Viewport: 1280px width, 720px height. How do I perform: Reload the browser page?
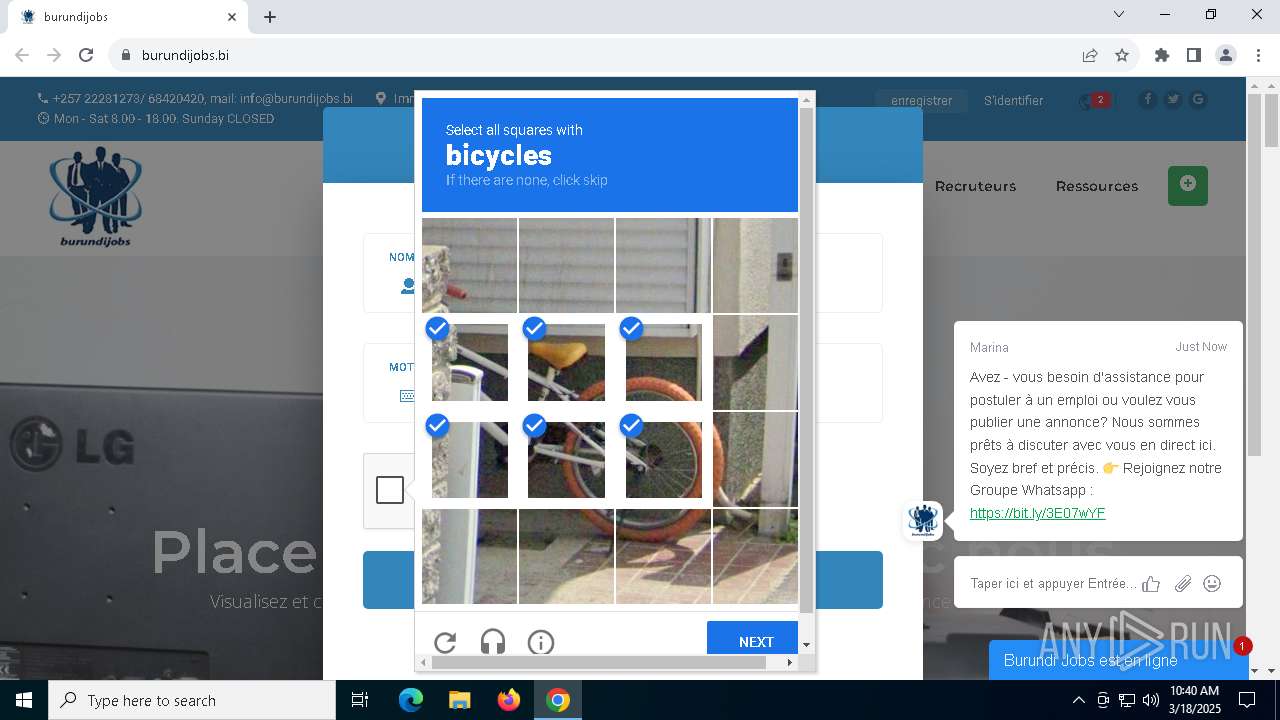click(x=86, y=55)
